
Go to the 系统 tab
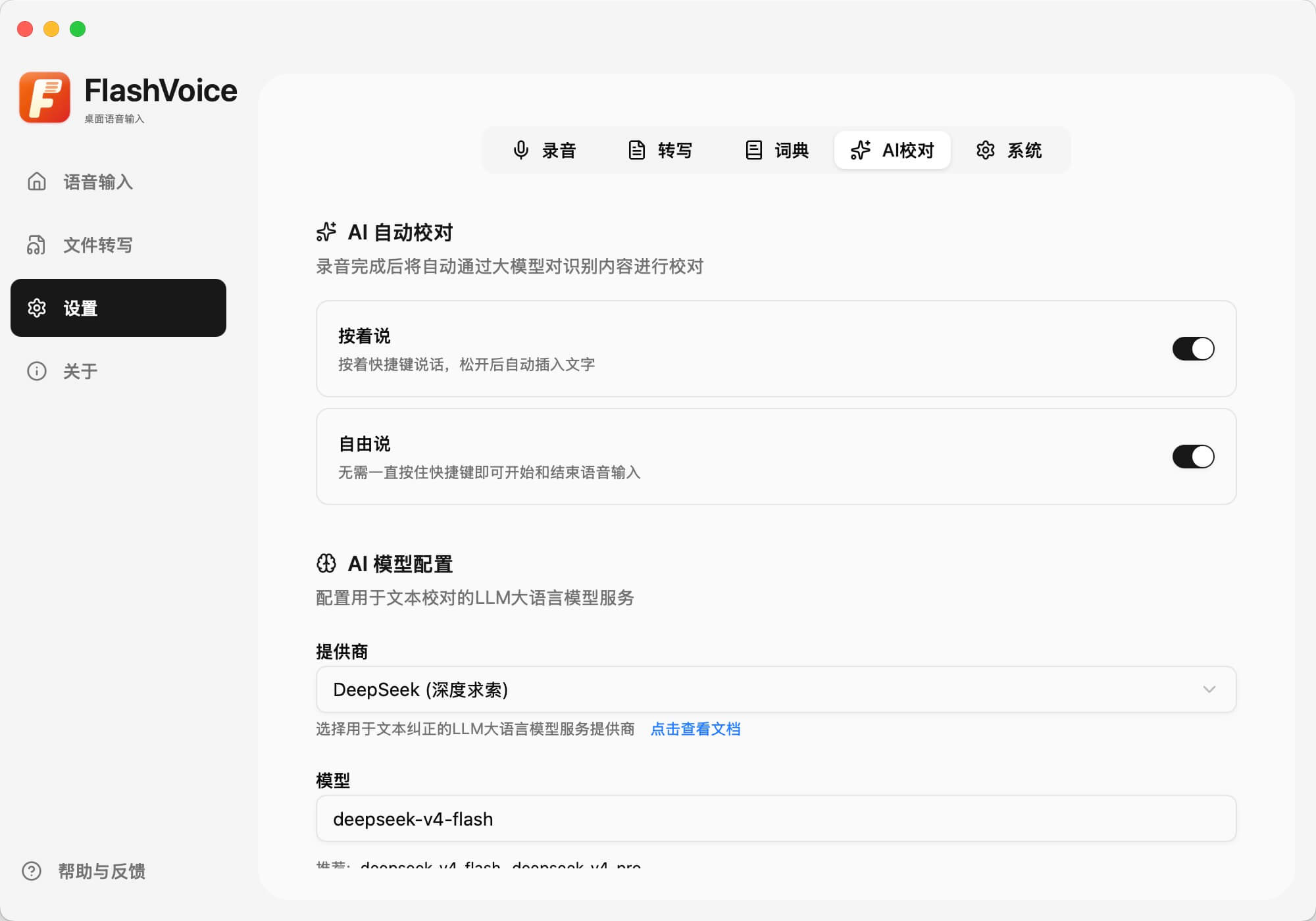pyautogui.click(x=1009, y=150)
